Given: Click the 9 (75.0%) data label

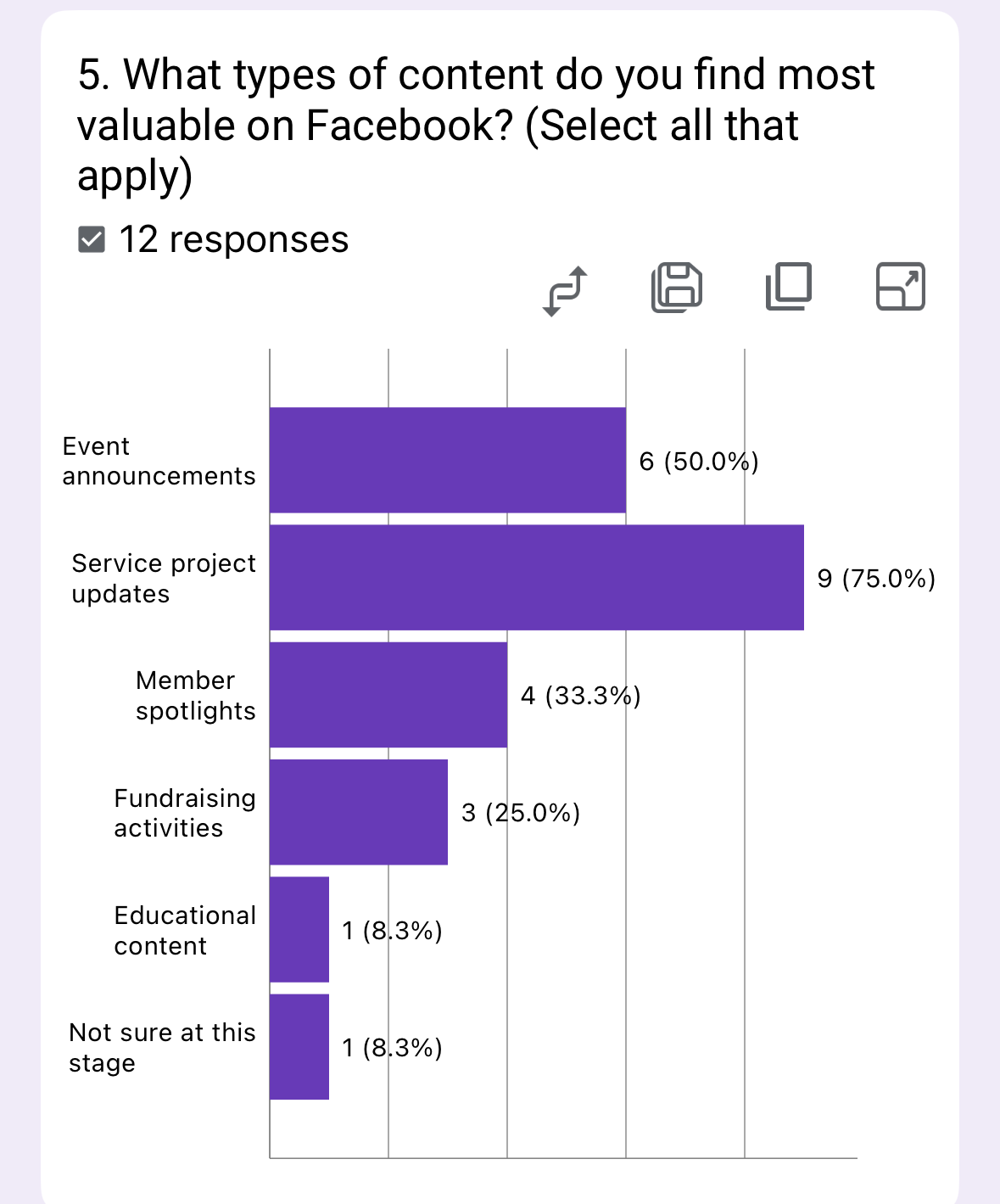Looking at the screenshot, I should click(876, 579).
